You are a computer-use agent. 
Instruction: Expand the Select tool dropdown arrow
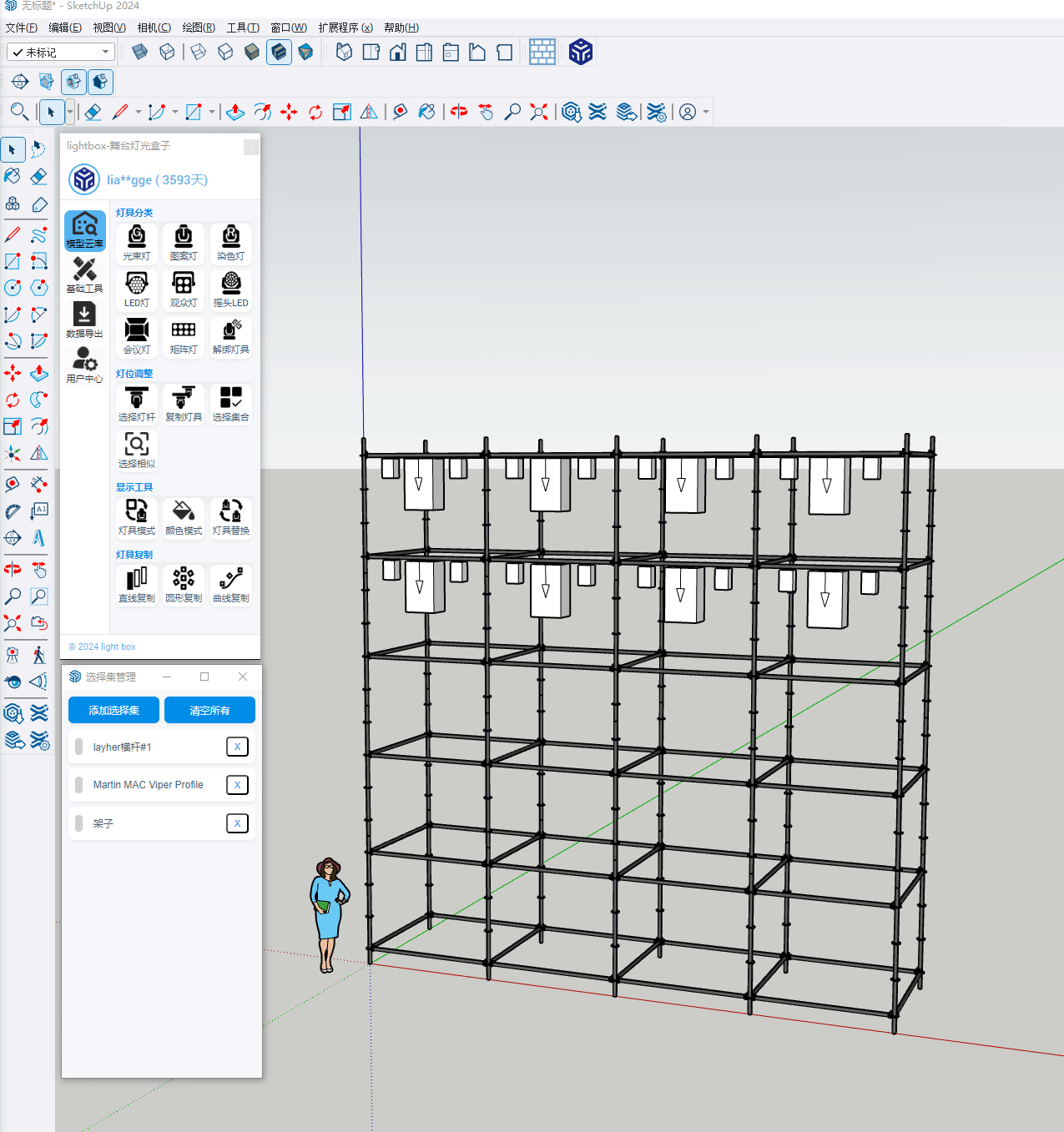click(69, 112)
